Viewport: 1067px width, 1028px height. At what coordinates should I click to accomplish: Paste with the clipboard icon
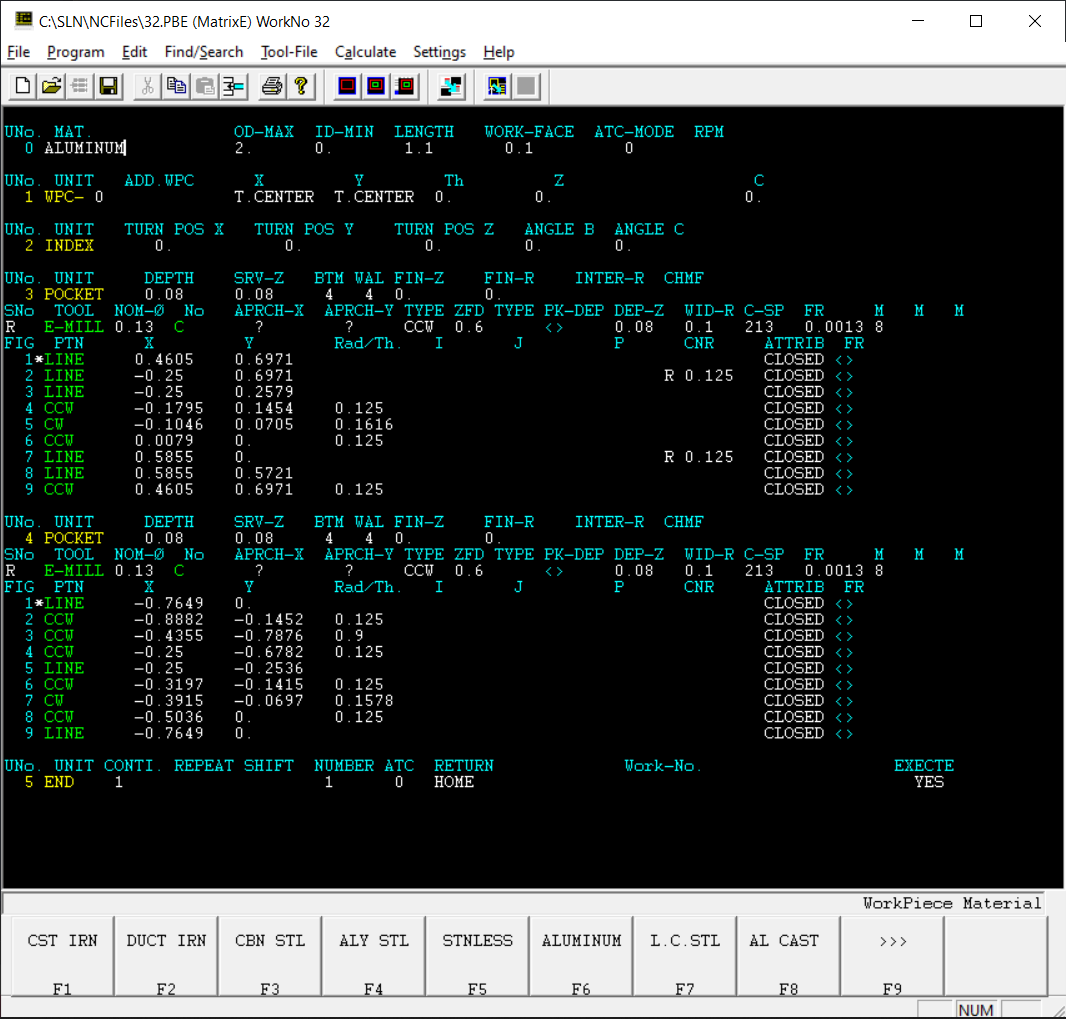(205, 86)
